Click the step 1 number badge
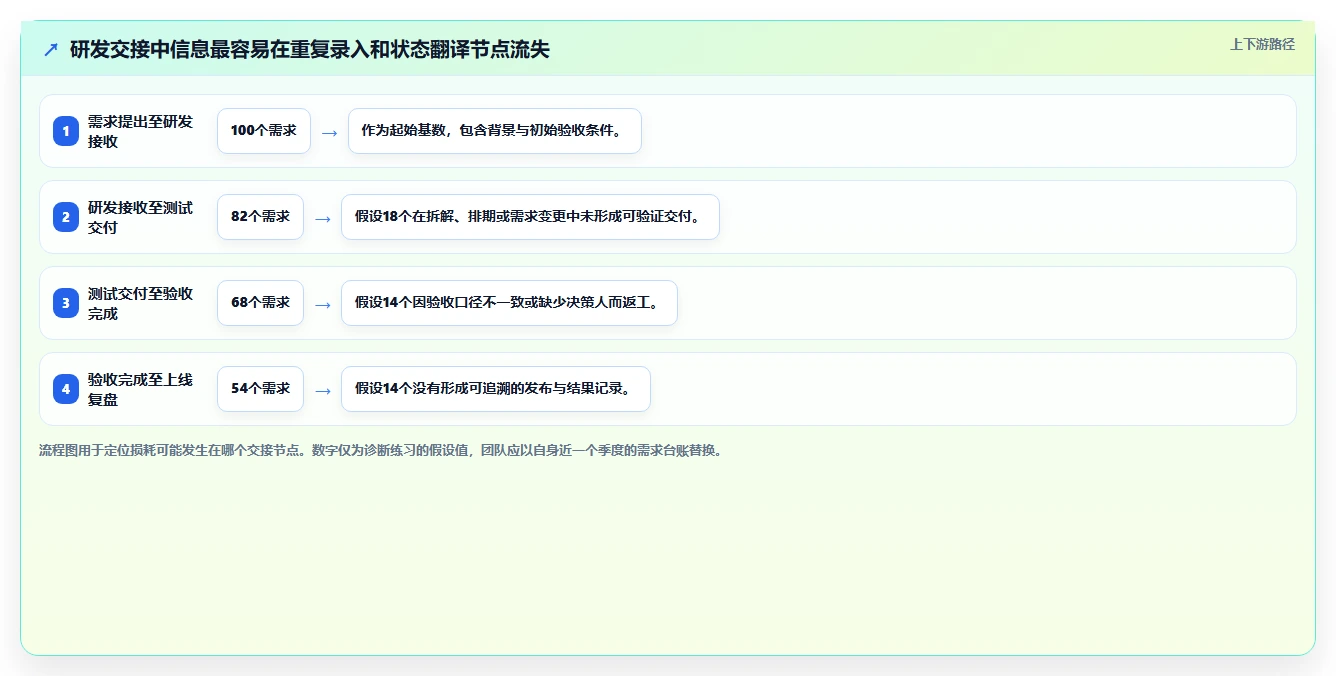The image size is (1336, 676). 66,131
